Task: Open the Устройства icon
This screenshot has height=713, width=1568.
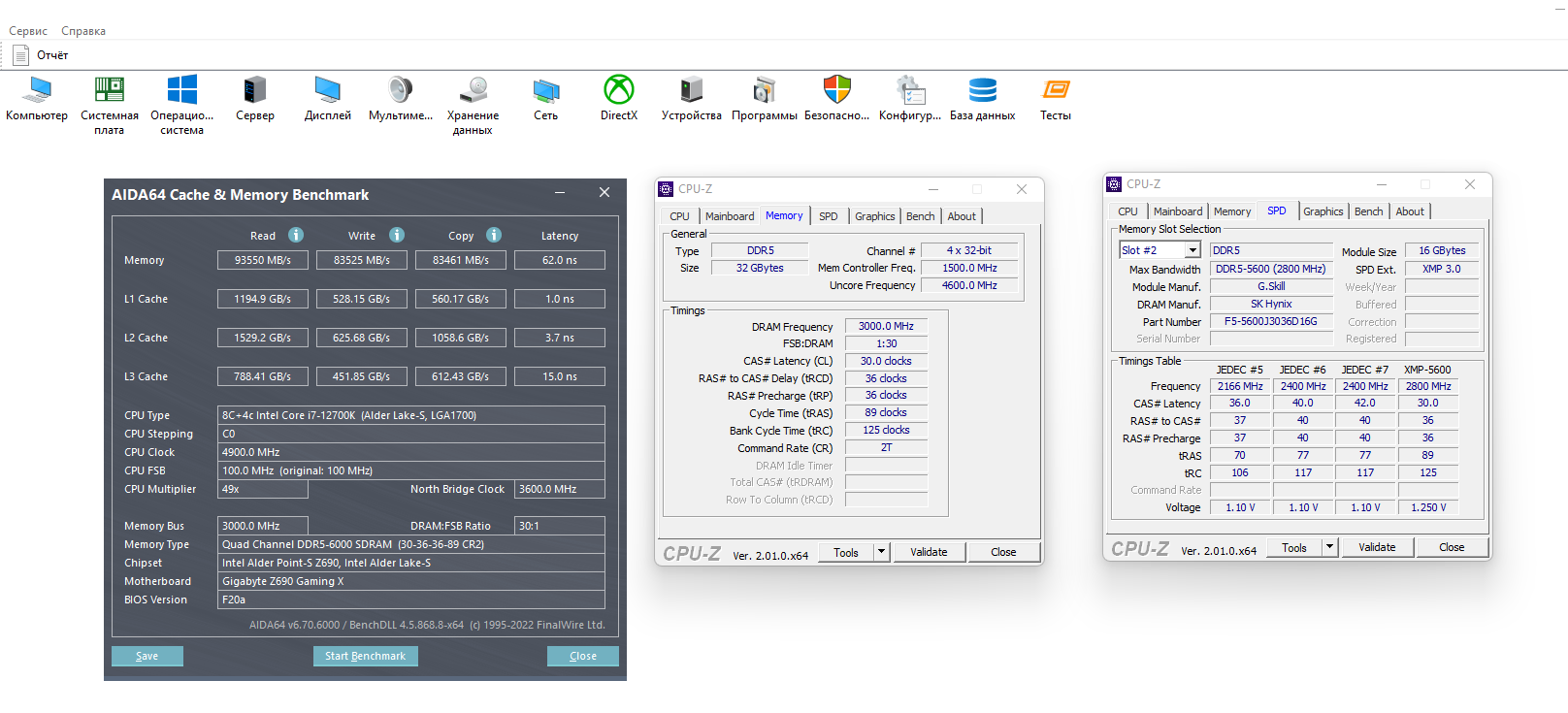Action: [x=691, y=90]
